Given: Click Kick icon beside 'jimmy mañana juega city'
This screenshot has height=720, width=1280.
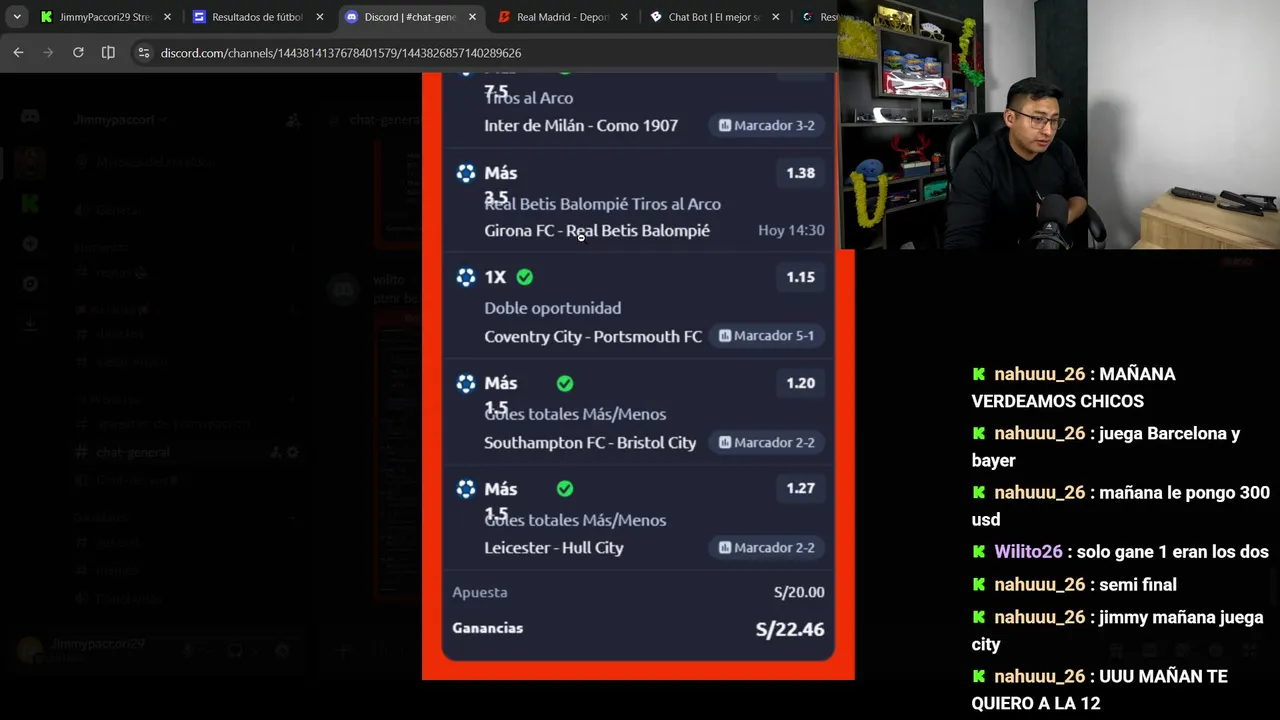Looking at the screenshot, I should click(979, 617).
